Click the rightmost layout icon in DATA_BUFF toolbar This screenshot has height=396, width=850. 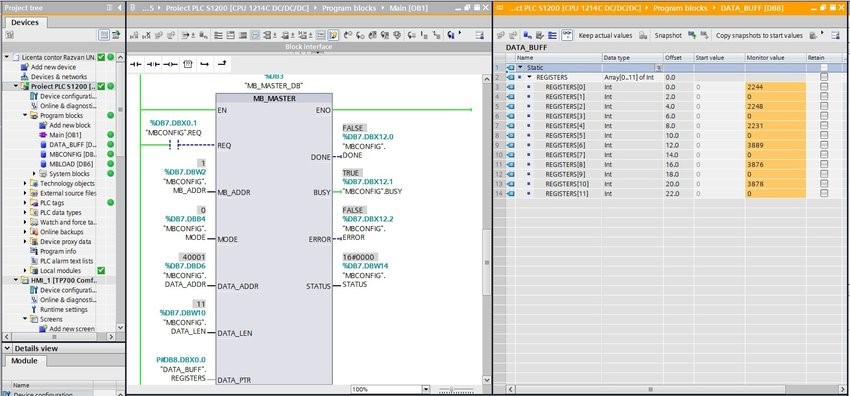click(836, 35)
